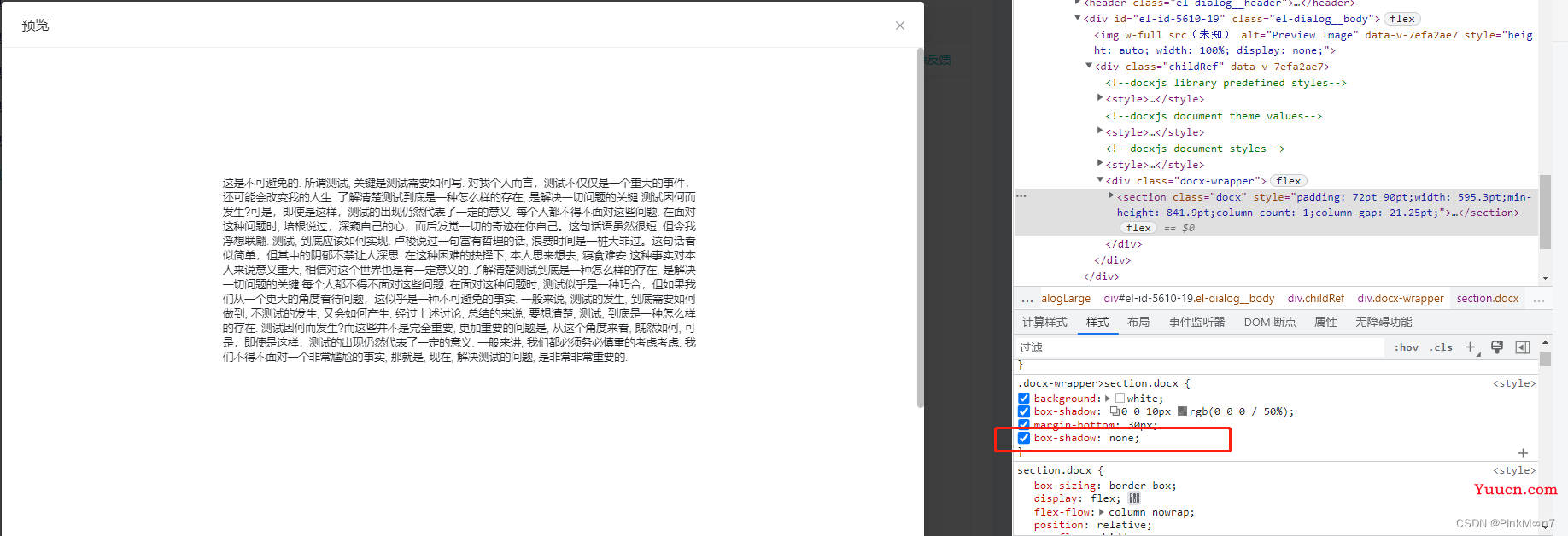This screenshot has height=536, width=1568.
Task: Select the img Preview Image node
Action: point(1313,43)
